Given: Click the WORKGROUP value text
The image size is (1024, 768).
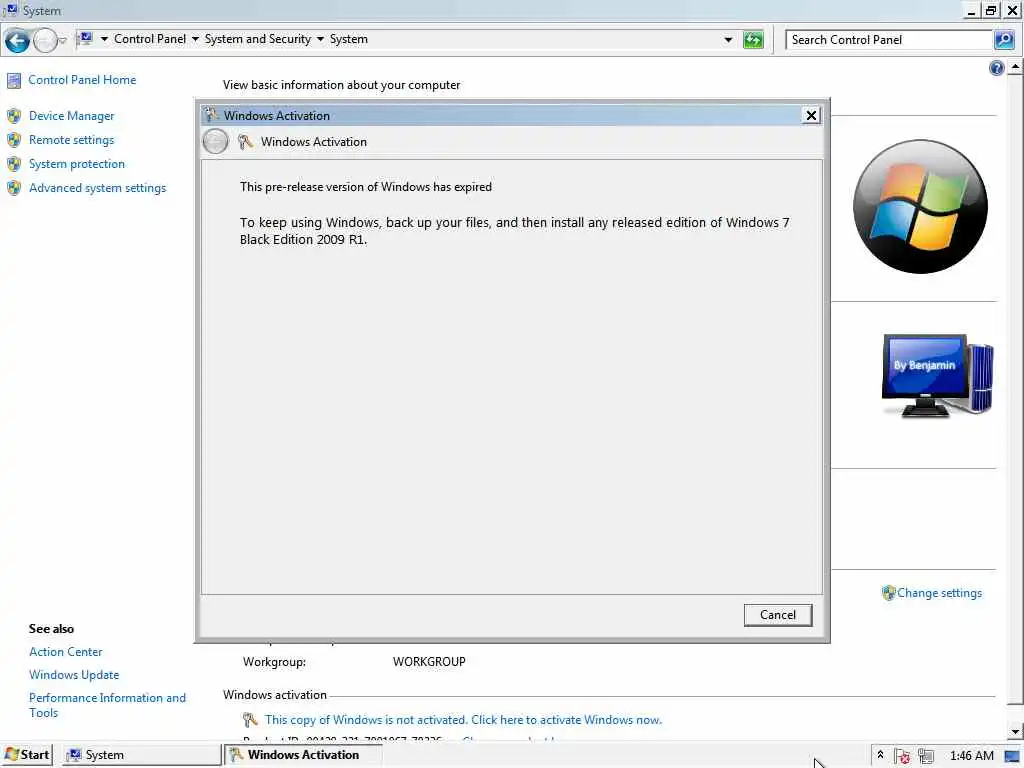Looking at the screenshot, I should (429, 662).
